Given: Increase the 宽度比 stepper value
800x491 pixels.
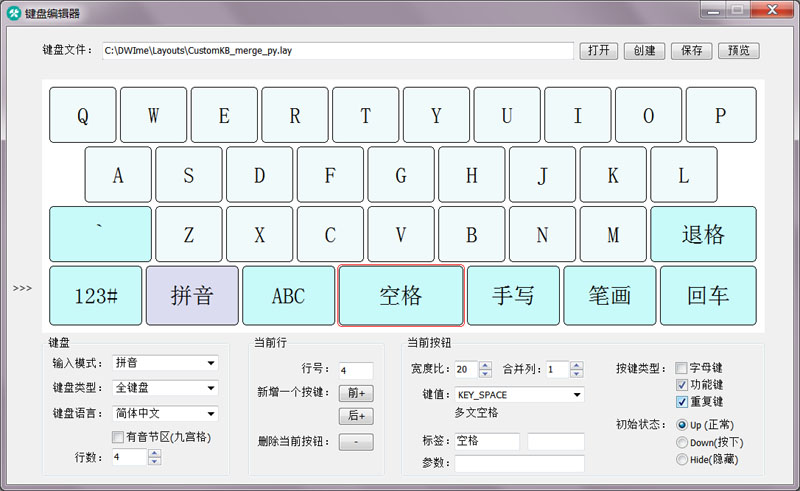Looking at the screenshot, I should point(485,365).
